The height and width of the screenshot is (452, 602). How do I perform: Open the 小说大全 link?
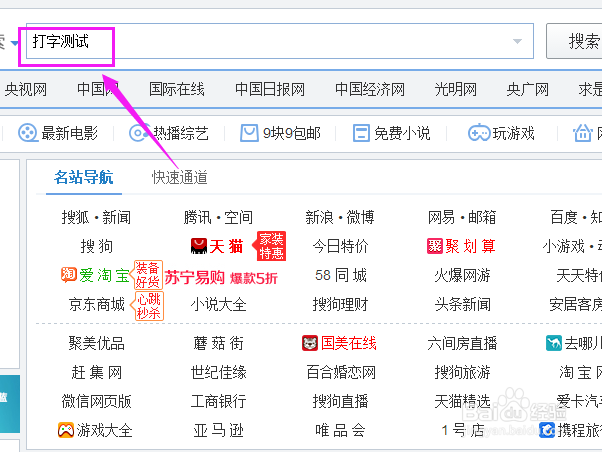218,305
